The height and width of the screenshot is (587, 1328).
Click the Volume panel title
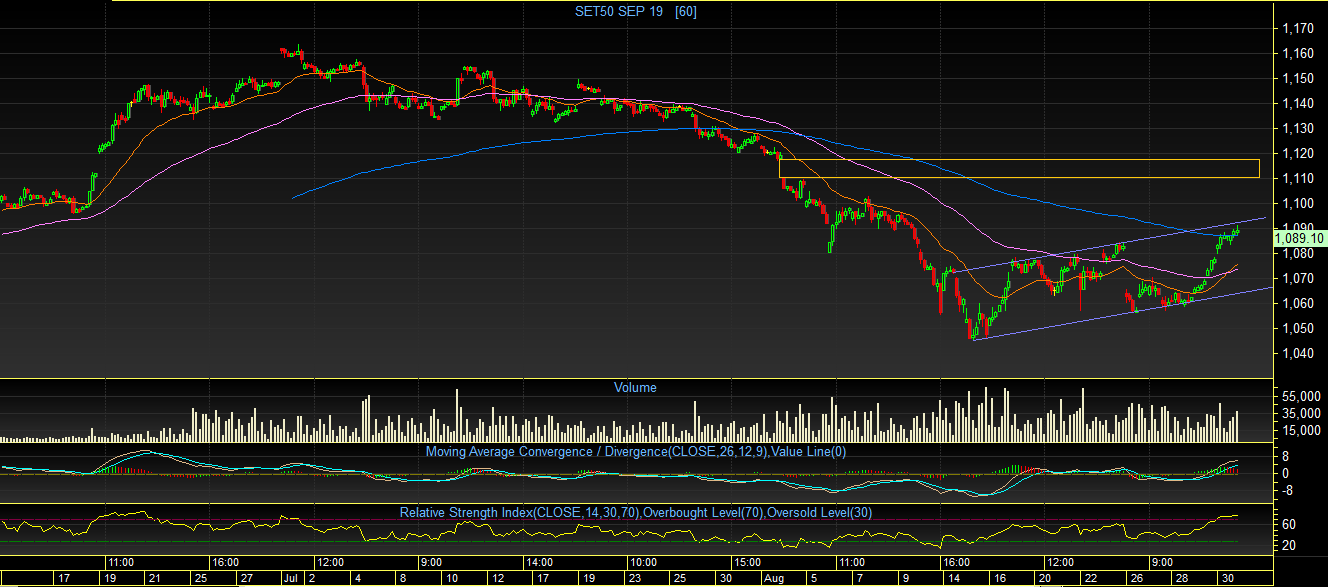[x=635, y=387]
